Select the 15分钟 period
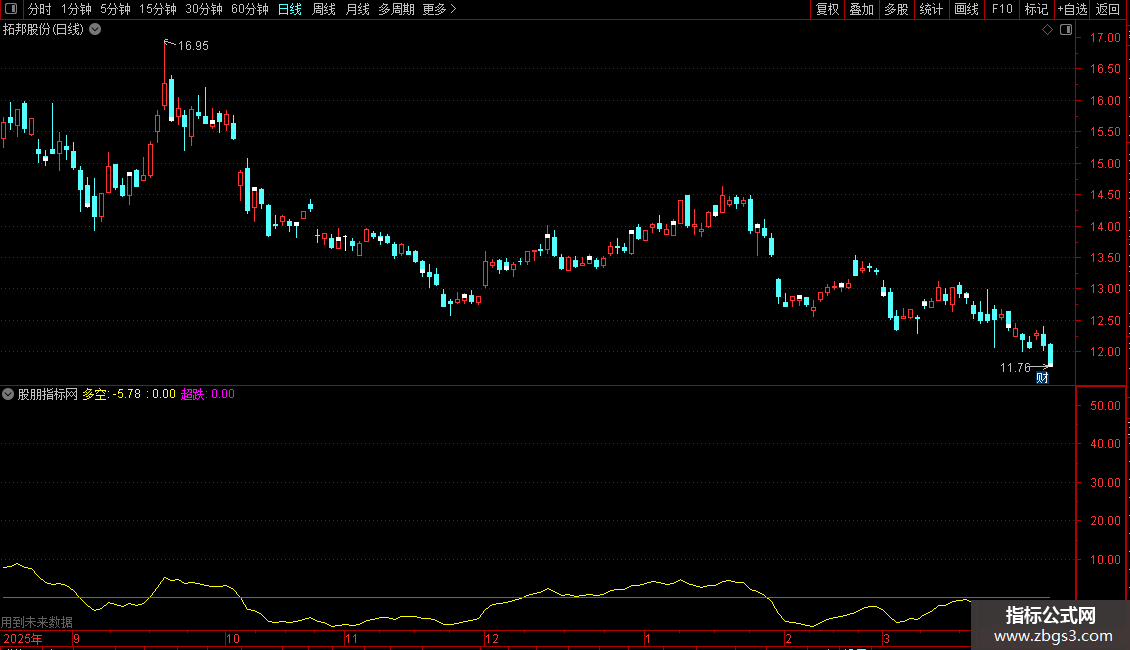The height and width of the screenshot is (650, 1130). [158, 9]
